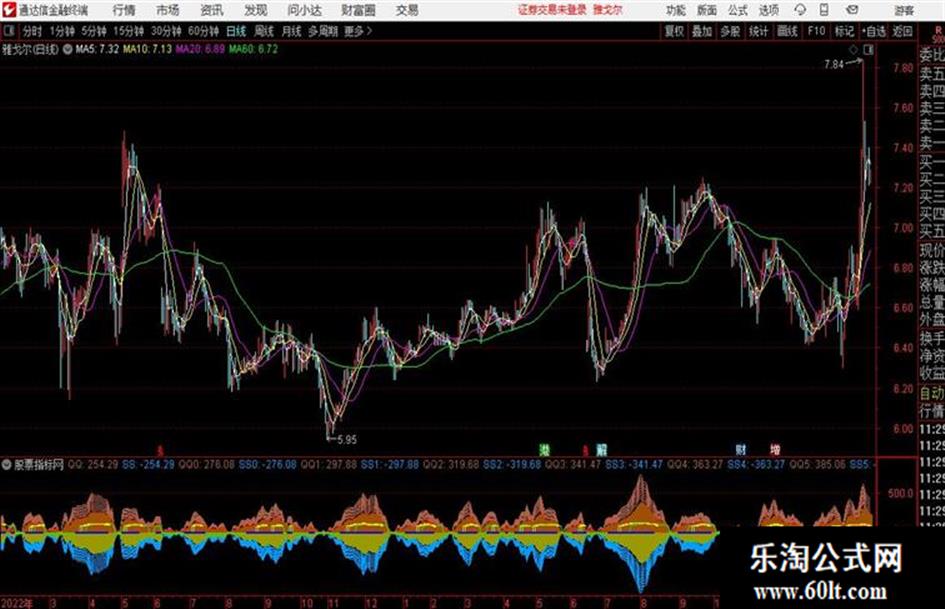Click the 画线 draw line button
The image size is (945, 609).
click(x=787, y=31)
